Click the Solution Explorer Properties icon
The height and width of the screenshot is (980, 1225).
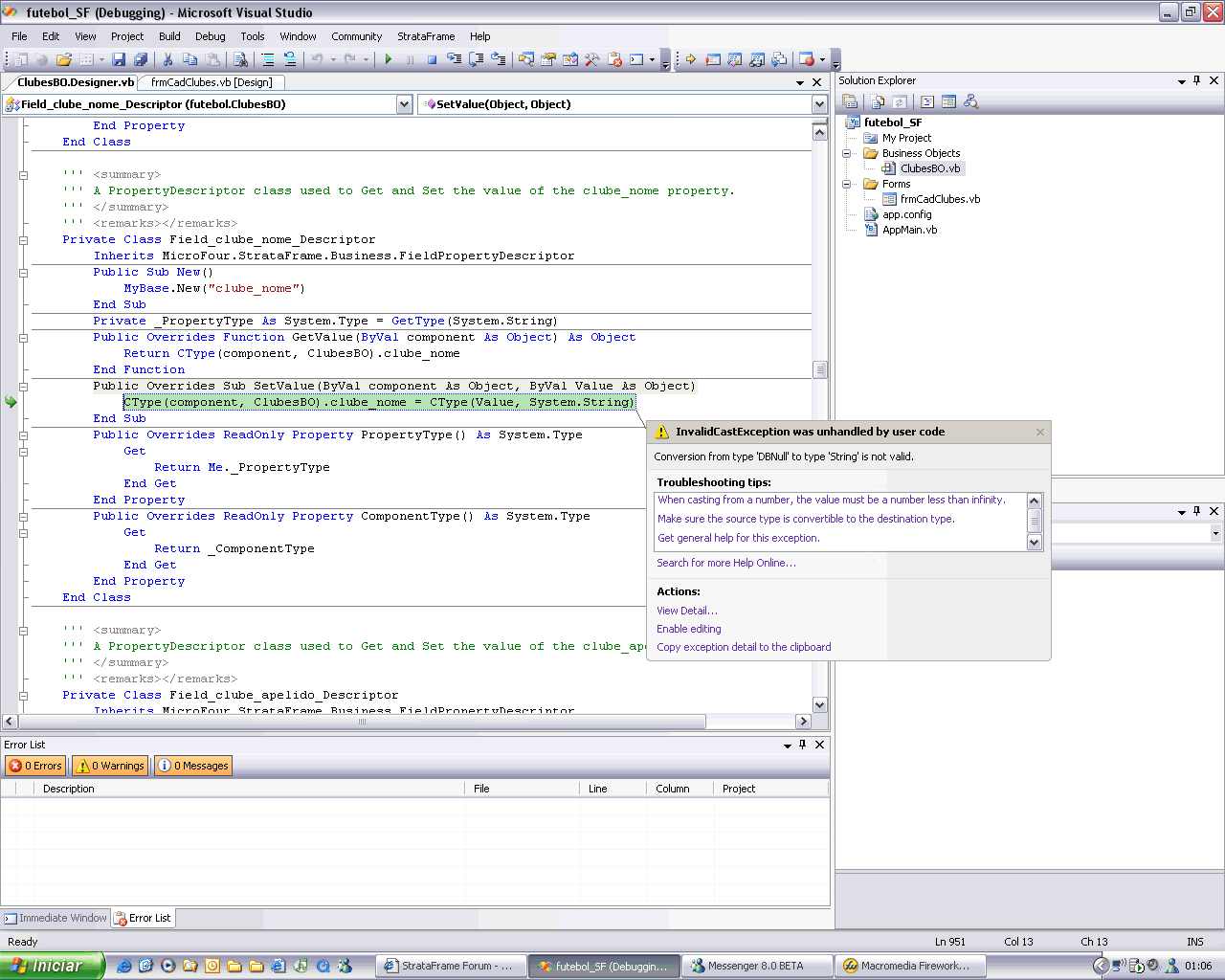click(x=849, y=101)
